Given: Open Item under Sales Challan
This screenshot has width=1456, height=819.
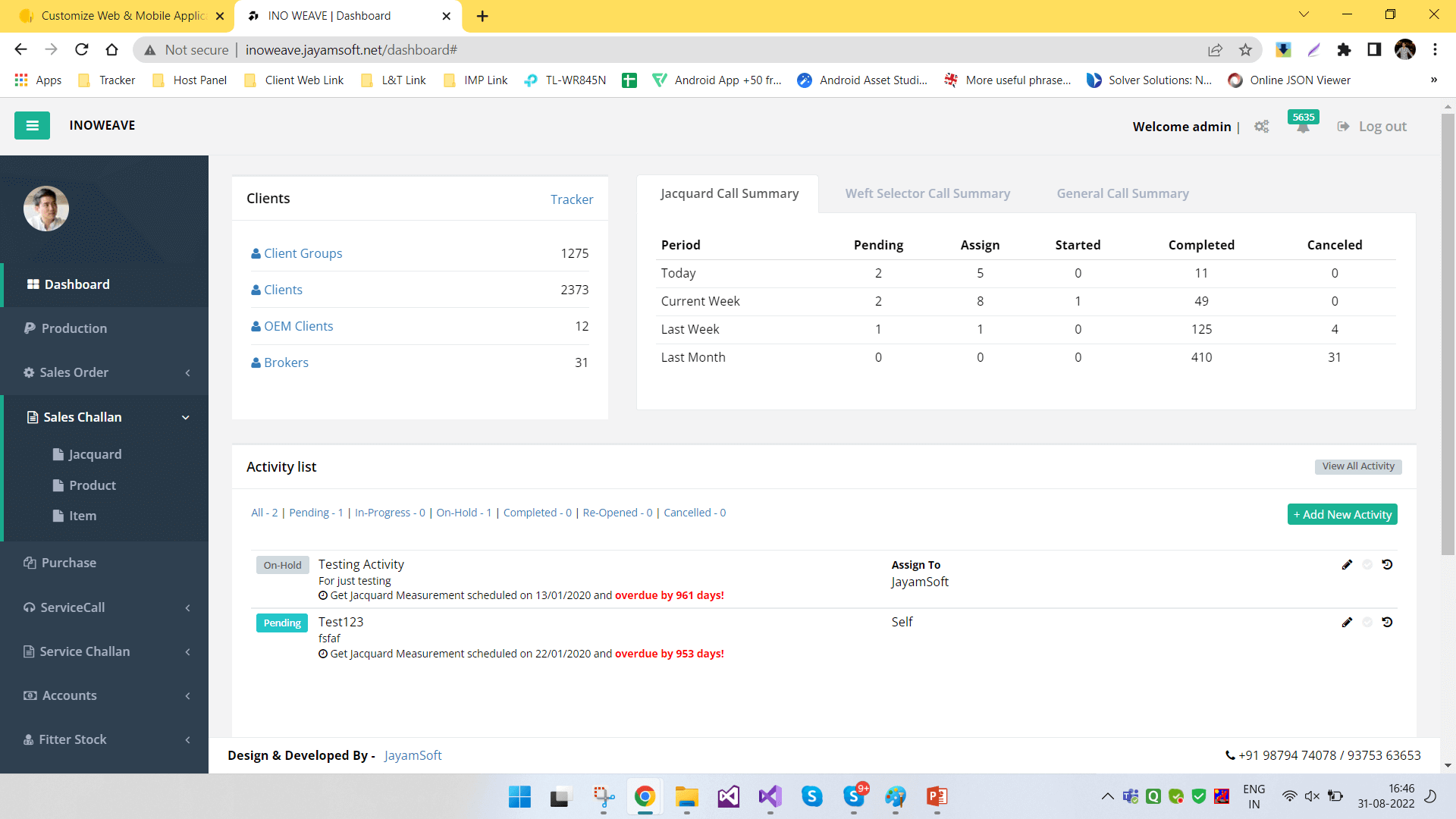Looking at the screenshot, I should click(75, 516).
